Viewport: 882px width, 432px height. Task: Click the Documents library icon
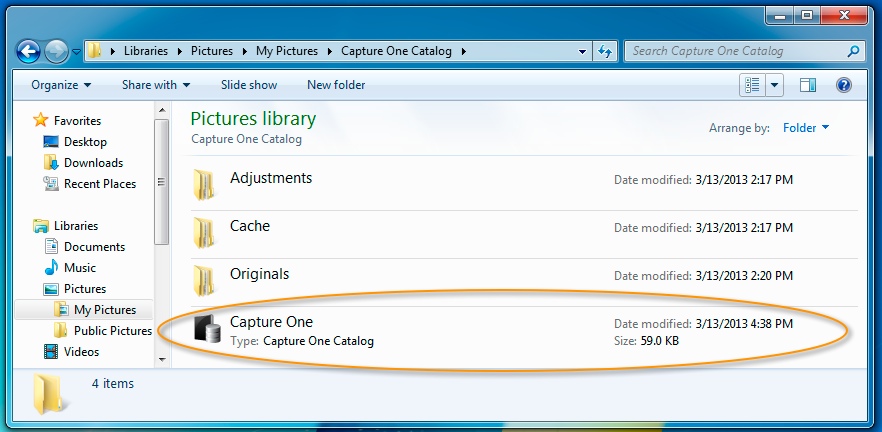click(x=51, y=246)
